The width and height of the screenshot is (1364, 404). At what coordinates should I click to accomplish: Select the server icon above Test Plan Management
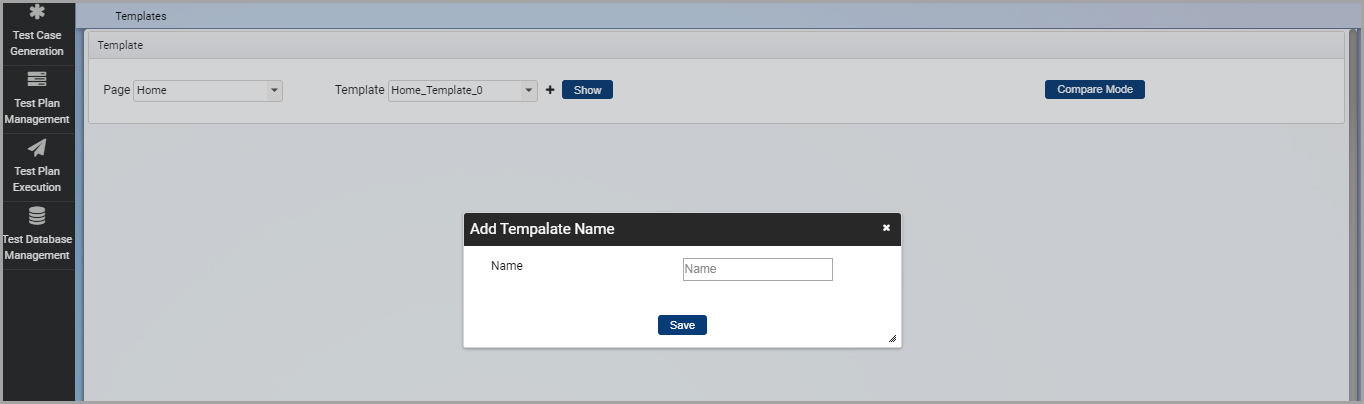tap(37, 80)
